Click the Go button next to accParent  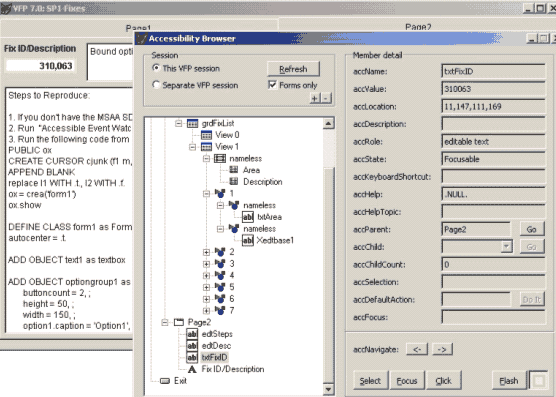532,229
